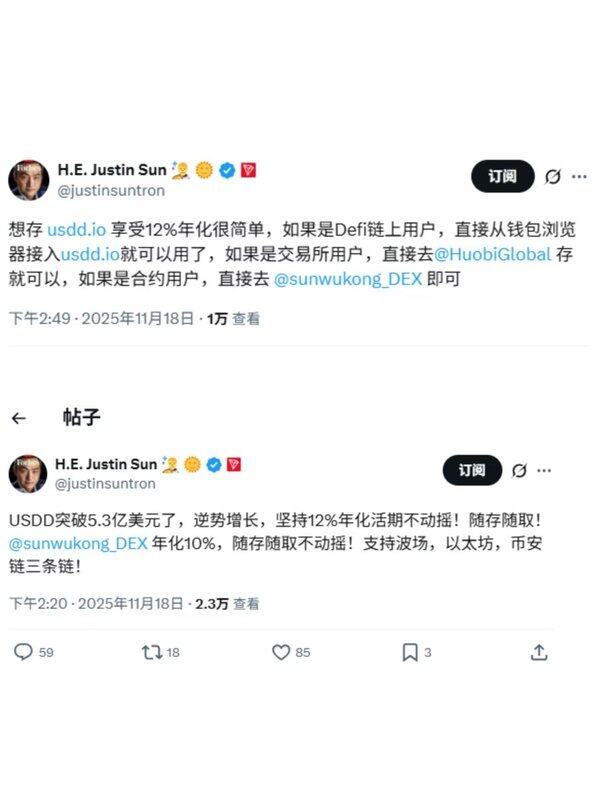The image size is (600, 800).
Task: Open the top tweet's profile avatar
Action: tap(29, 180)
